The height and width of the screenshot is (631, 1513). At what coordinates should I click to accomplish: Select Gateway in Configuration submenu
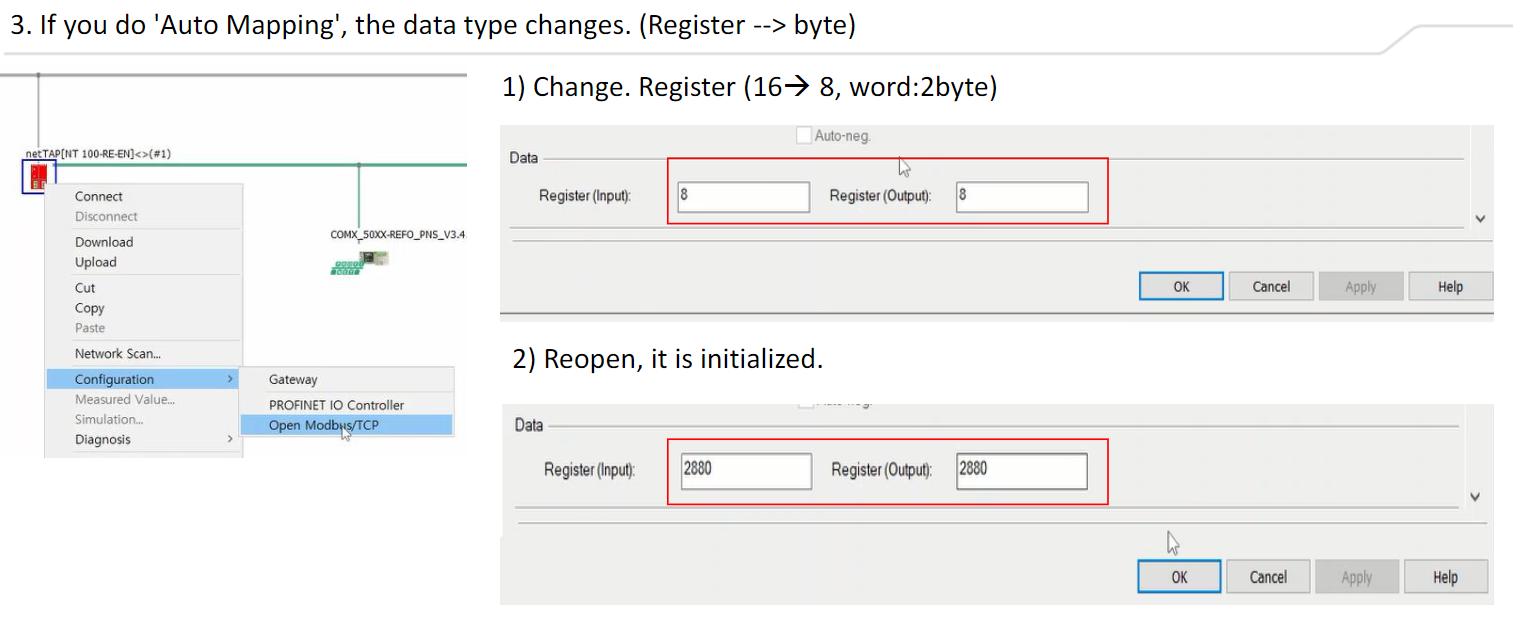pos(293,380)
